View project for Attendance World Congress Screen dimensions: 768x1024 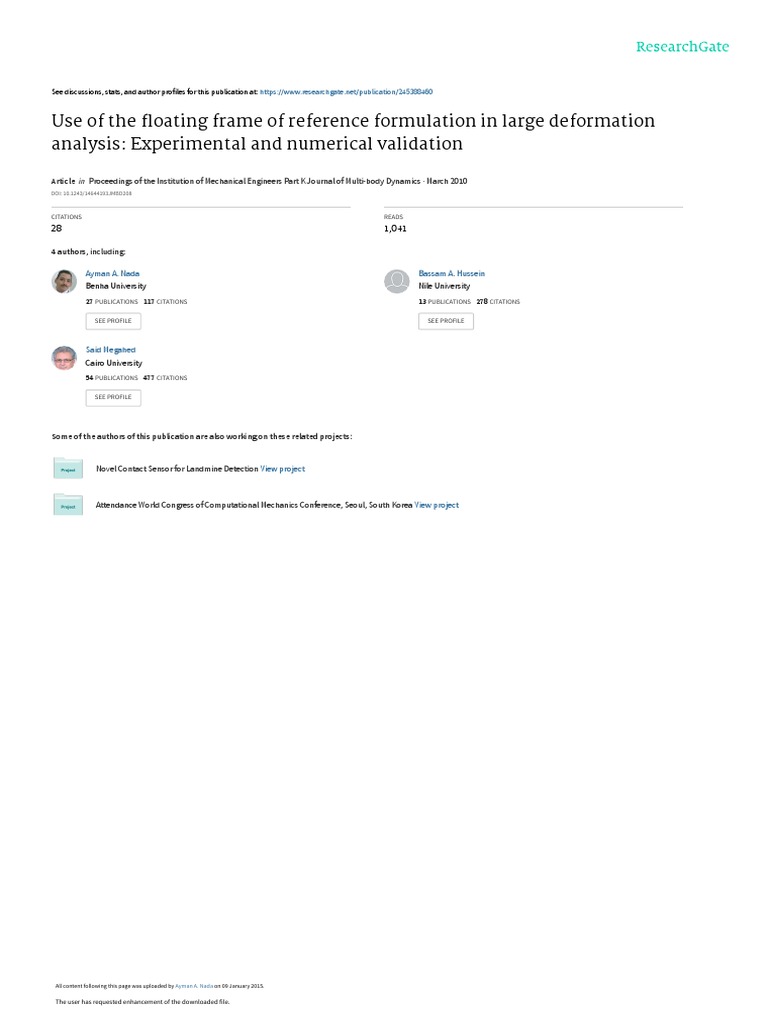(x=437, y=505)
